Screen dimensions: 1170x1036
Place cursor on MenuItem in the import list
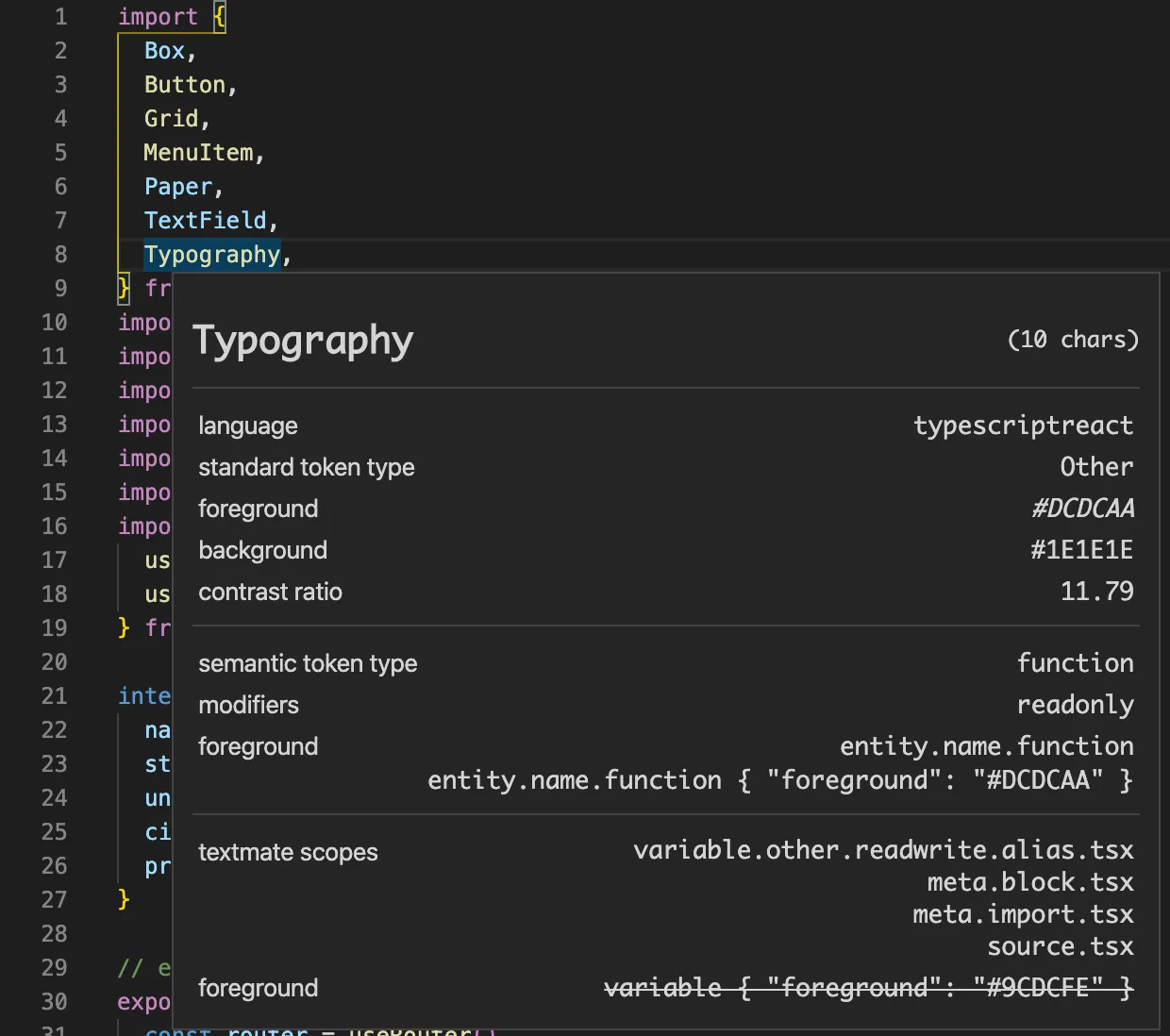pos(198,153)
